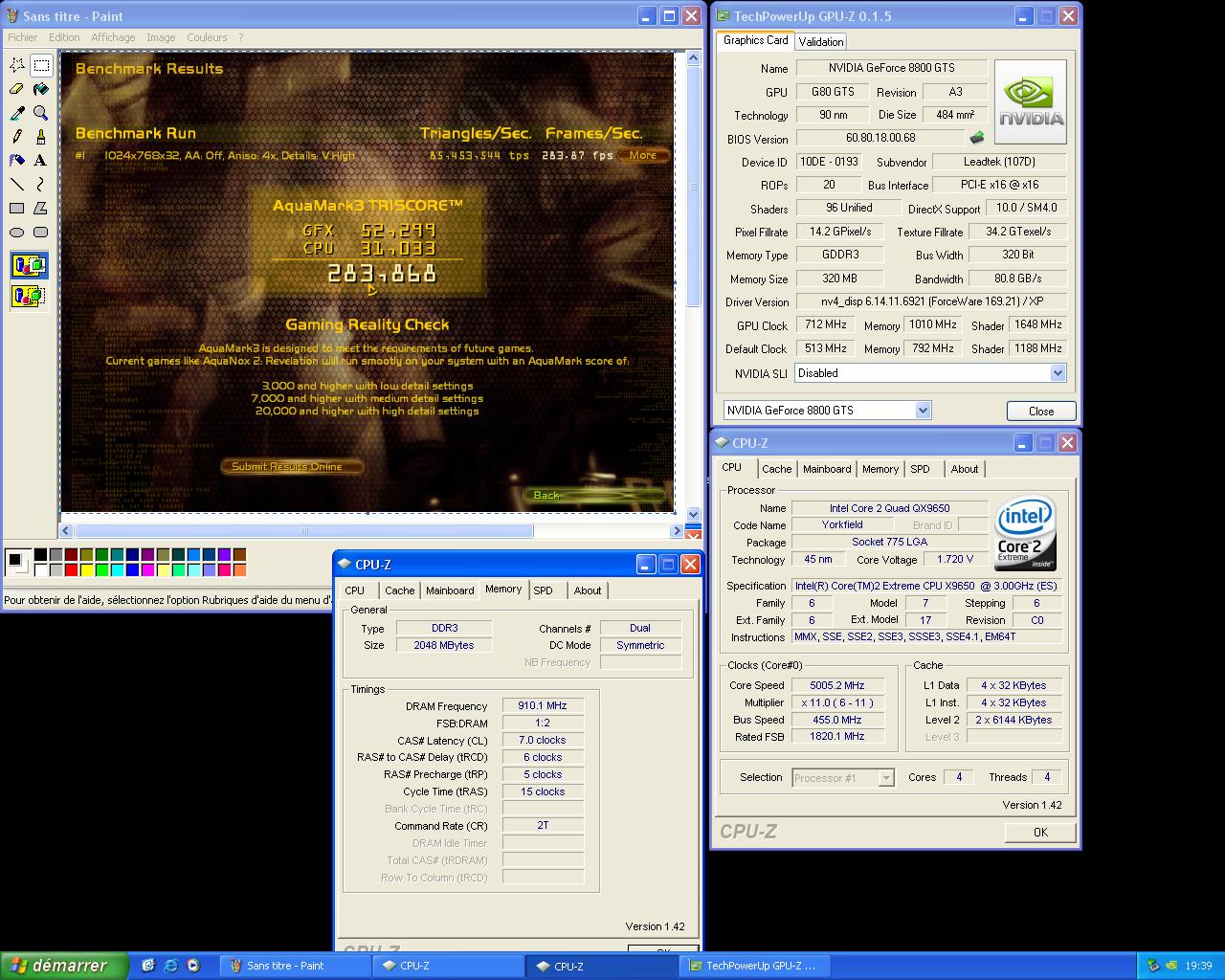
Task: Select the Polygon shape tool
Action: click(41, 208)
